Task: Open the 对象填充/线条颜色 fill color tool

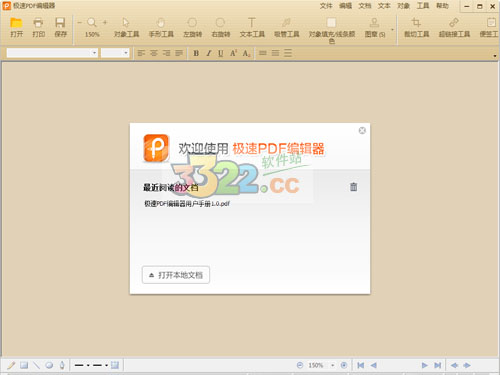Action: pos(332,30)
